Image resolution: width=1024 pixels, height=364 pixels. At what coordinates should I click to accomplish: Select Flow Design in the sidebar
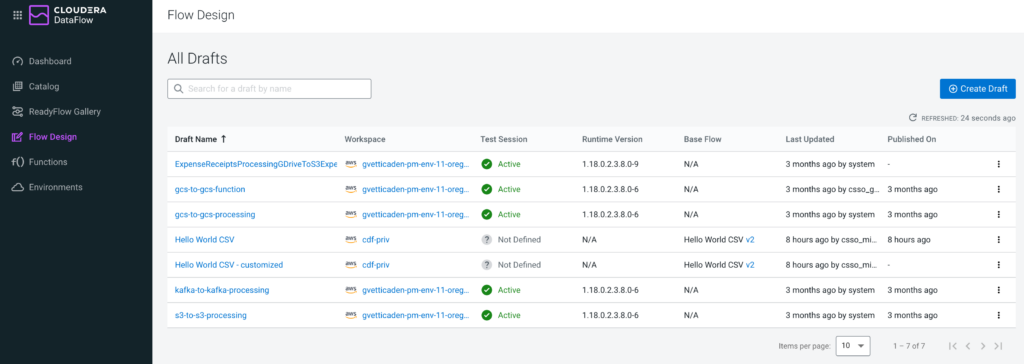44,137
